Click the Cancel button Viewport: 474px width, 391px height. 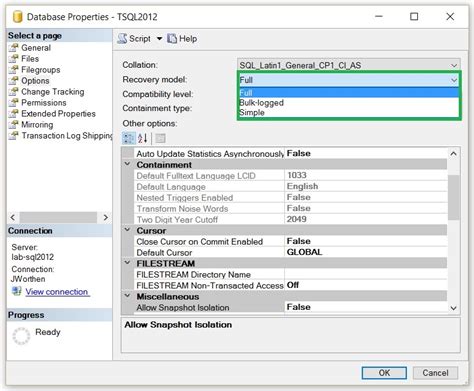click(435, 373)
